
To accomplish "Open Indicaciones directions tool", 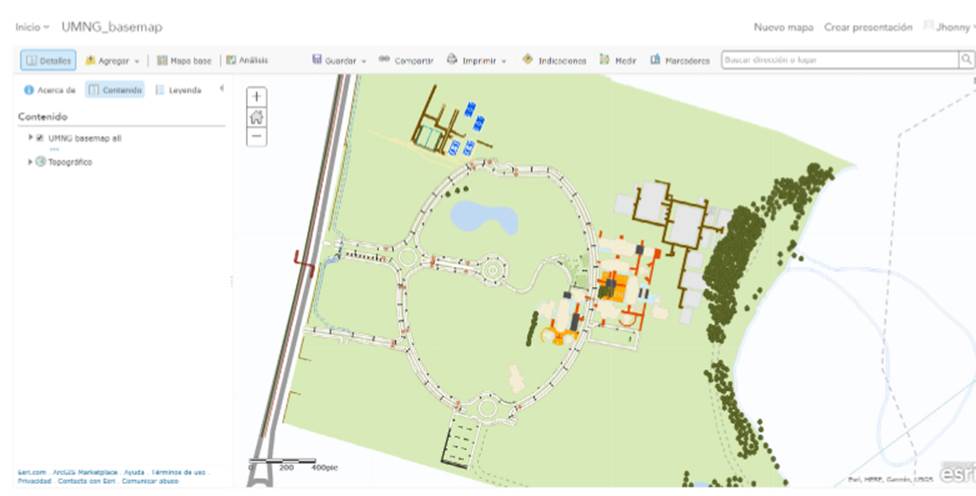I will (x=555, y=60).
